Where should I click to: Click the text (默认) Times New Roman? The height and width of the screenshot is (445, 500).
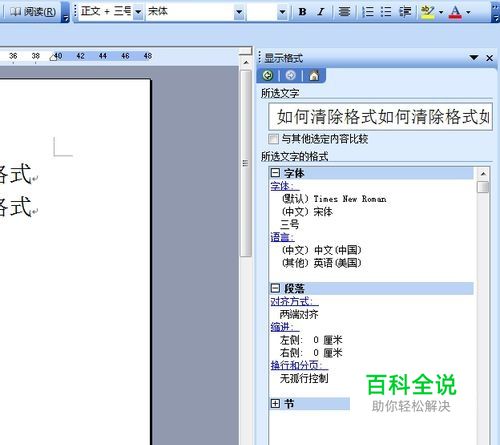click(x=334, y=199)
